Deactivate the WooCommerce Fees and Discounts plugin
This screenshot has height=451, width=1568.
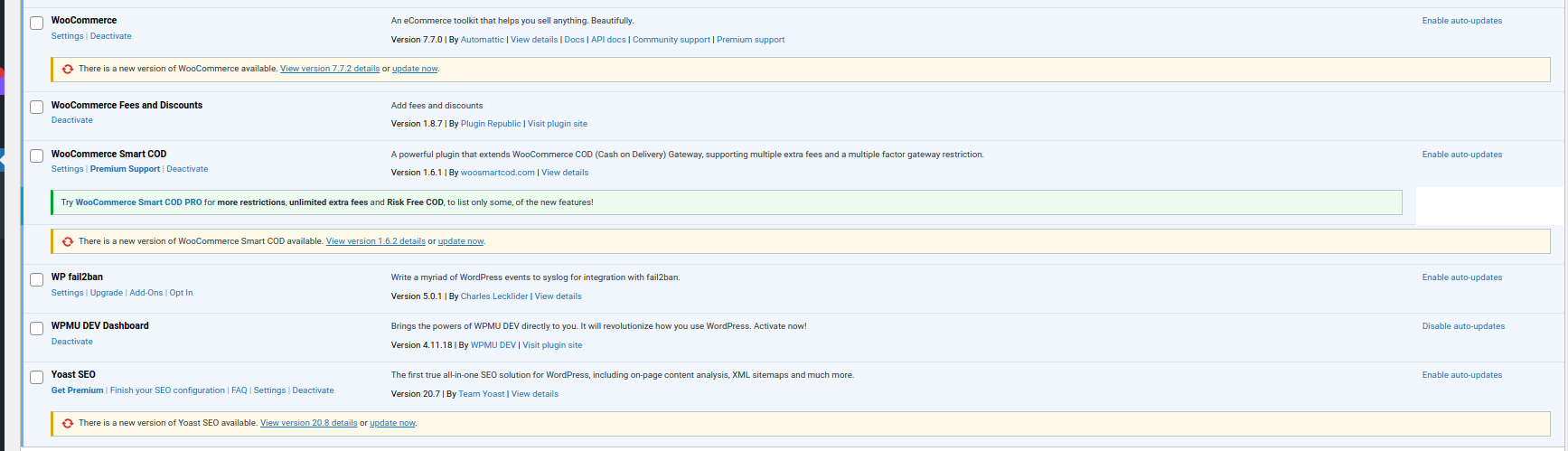[x=71, y=120]
